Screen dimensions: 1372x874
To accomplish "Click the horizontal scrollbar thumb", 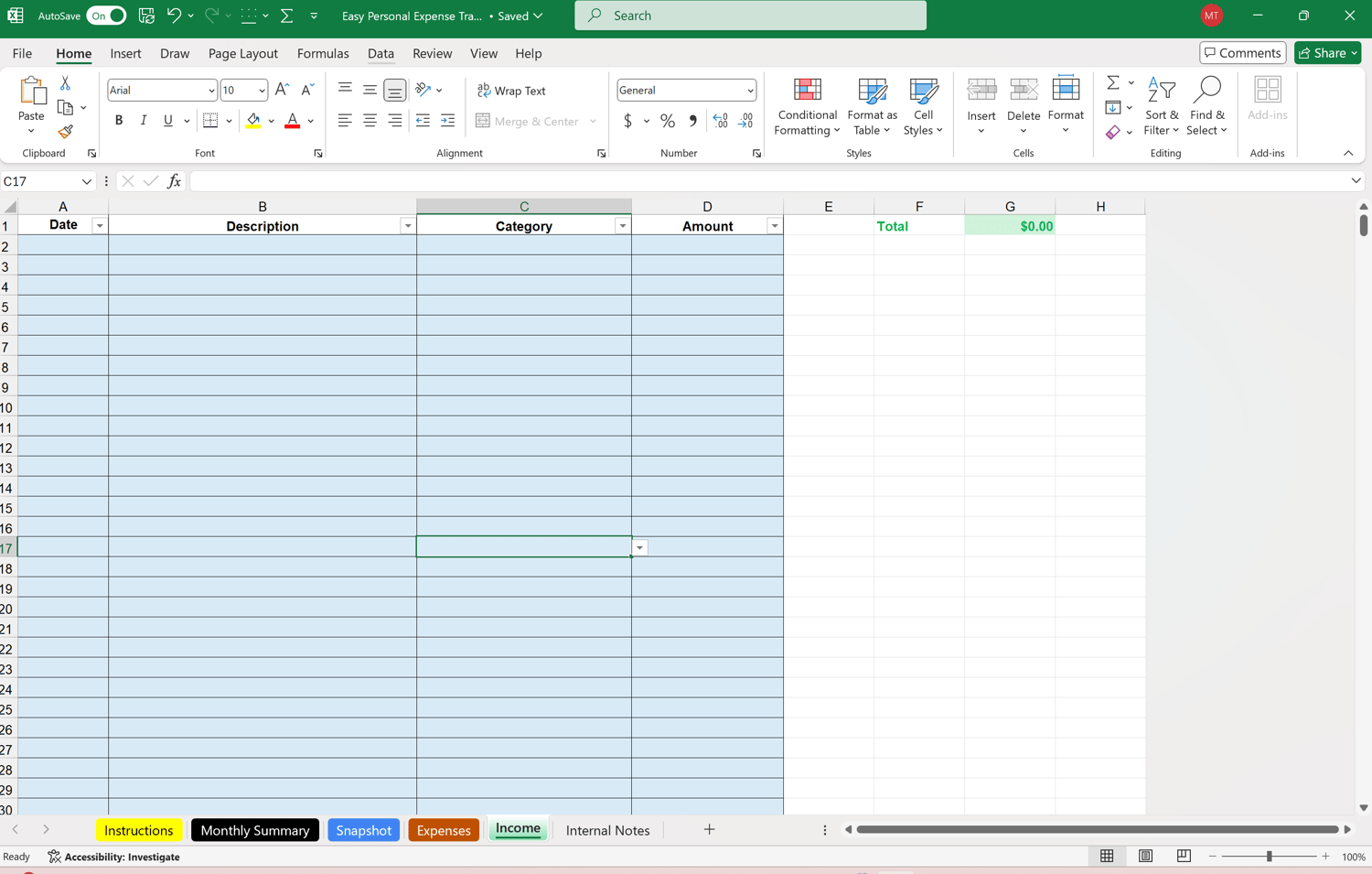I will 1097,830.
